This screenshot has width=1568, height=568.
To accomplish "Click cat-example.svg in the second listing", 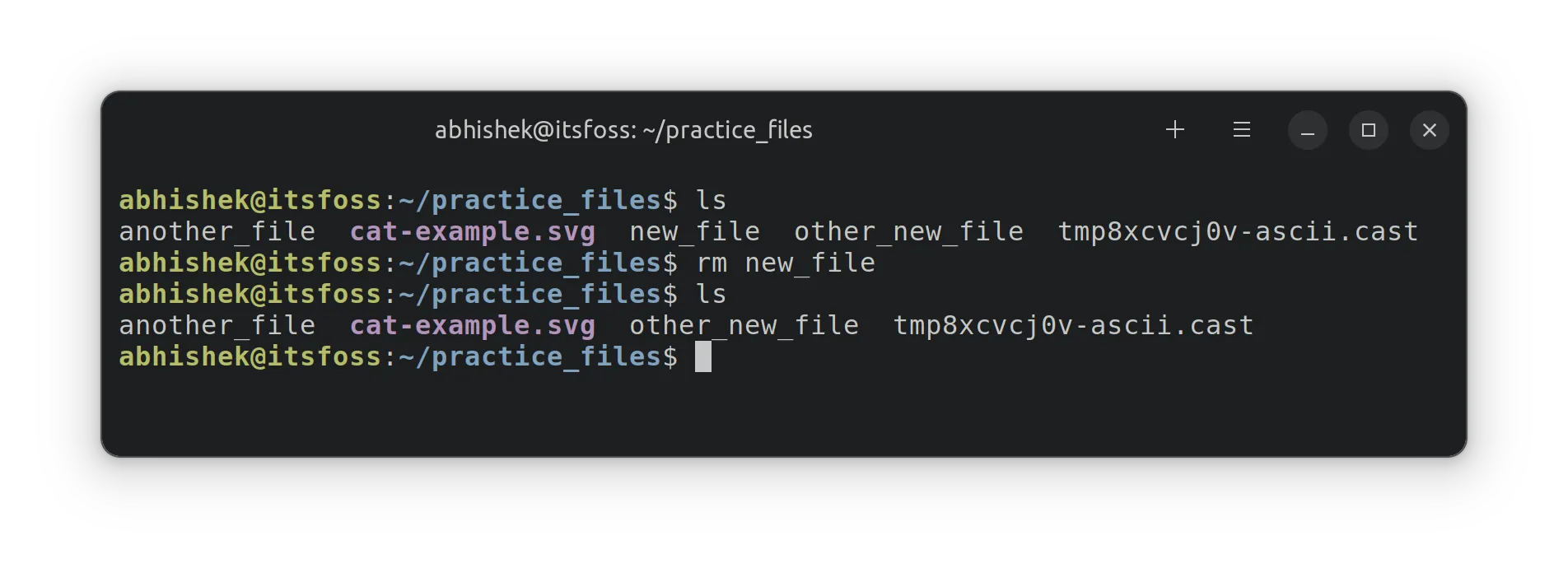I will click(x=472, y=324).
